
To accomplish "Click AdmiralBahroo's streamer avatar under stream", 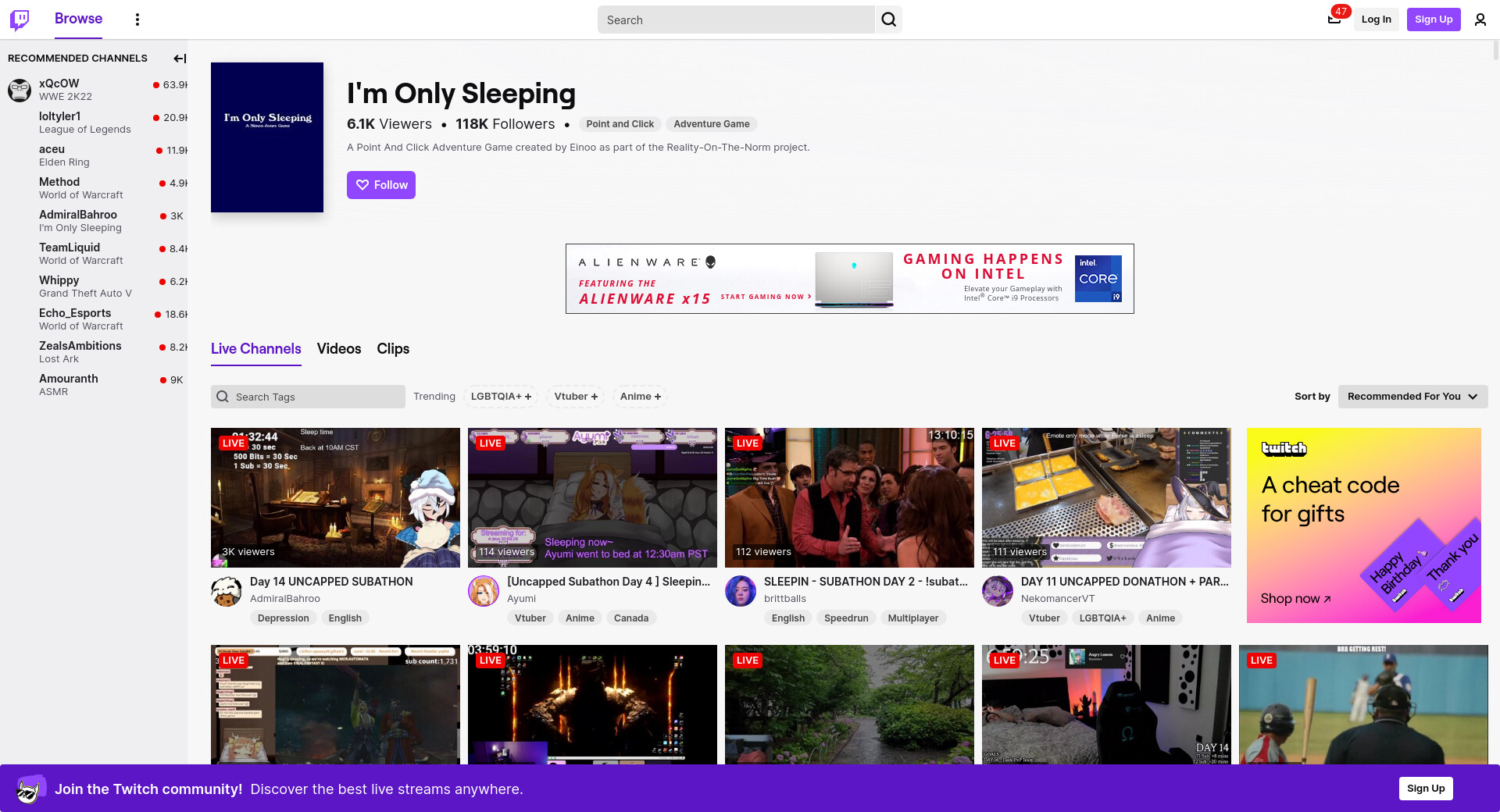I will [x=227, y=592].
